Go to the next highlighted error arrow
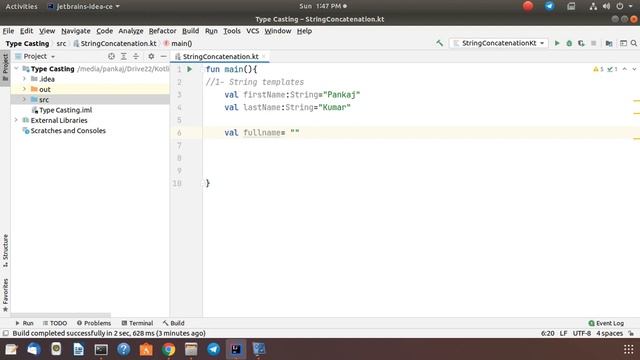Image resolution: width=640 pixels, height=360 pixels. [634, 69]
